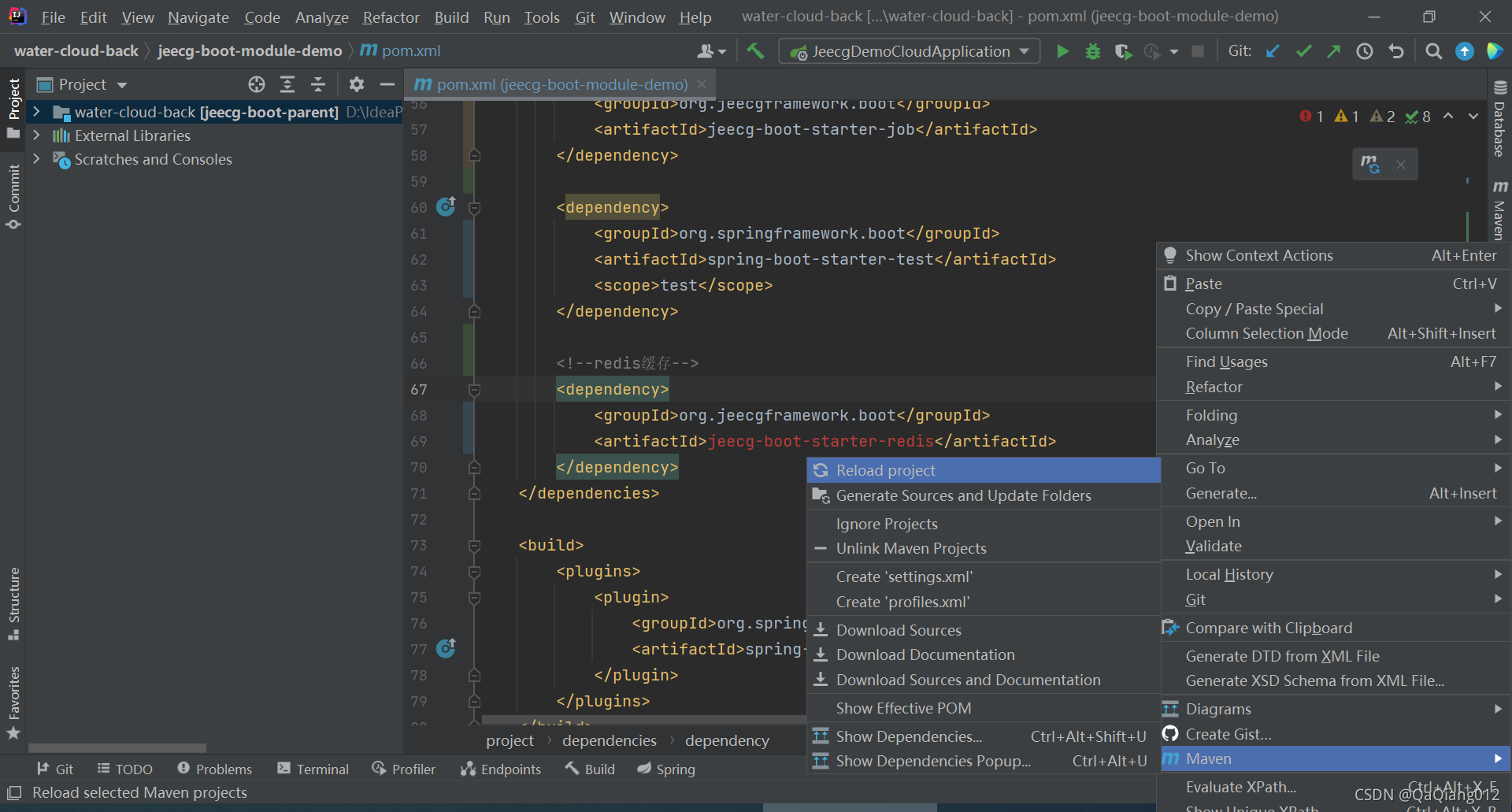Image resolution: width=1512 pixels, height=812 pixels.
Task: Select pom.xml editor tab
Action: point(561,84)
